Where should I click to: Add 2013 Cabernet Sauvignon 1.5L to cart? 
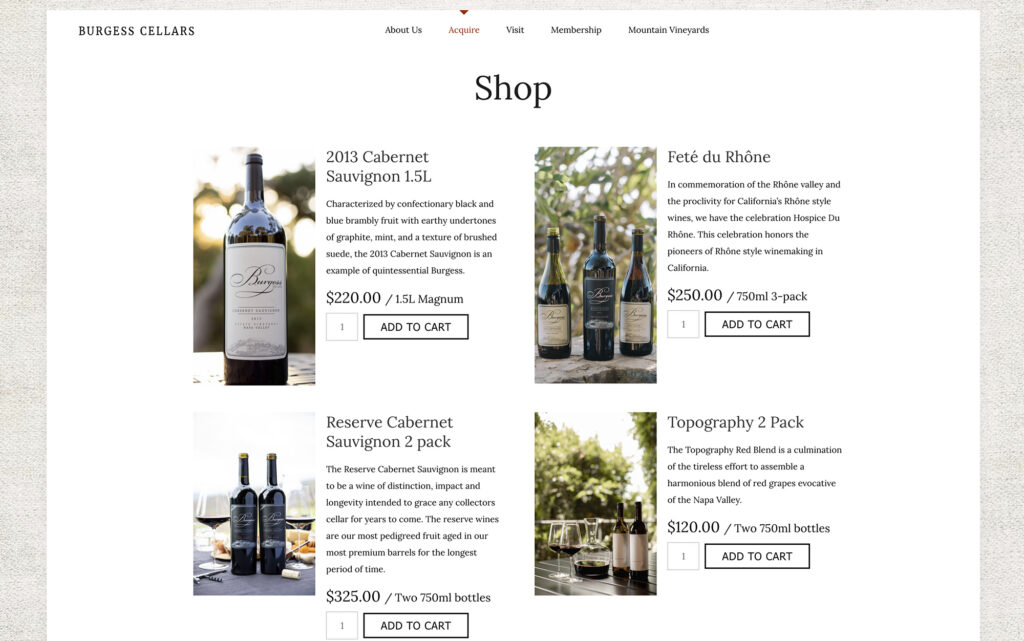click(415, 327)
